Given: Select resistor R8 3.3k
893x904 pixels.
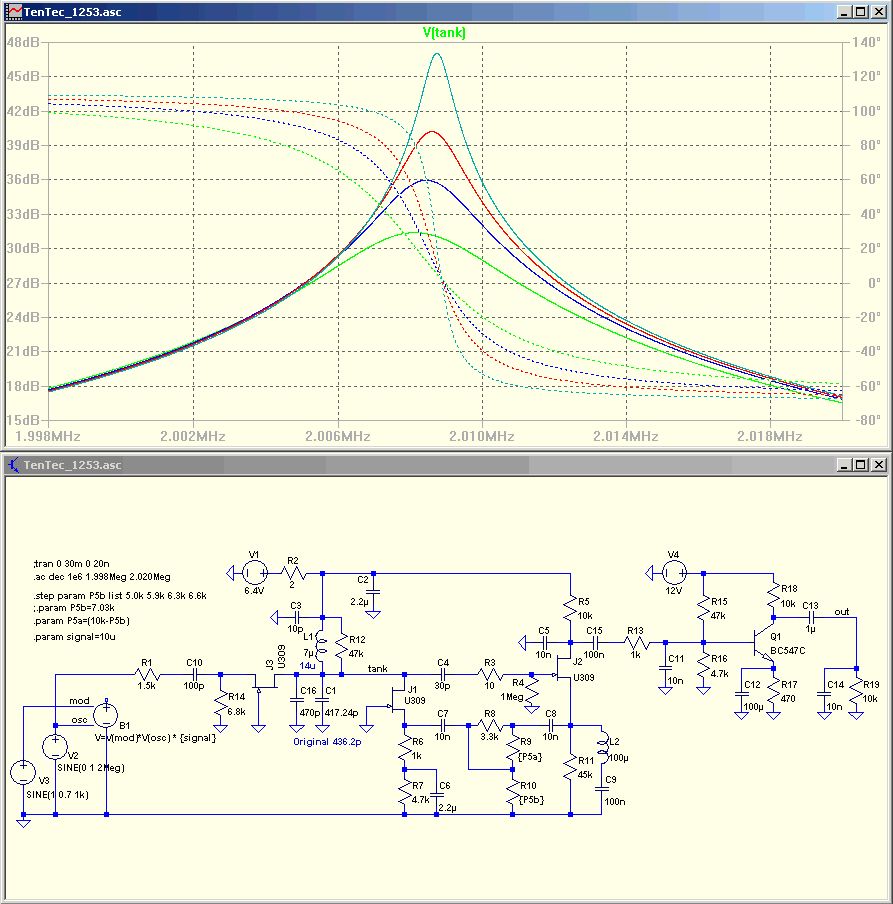Looking at the screenshot, I should coord(489,725).
